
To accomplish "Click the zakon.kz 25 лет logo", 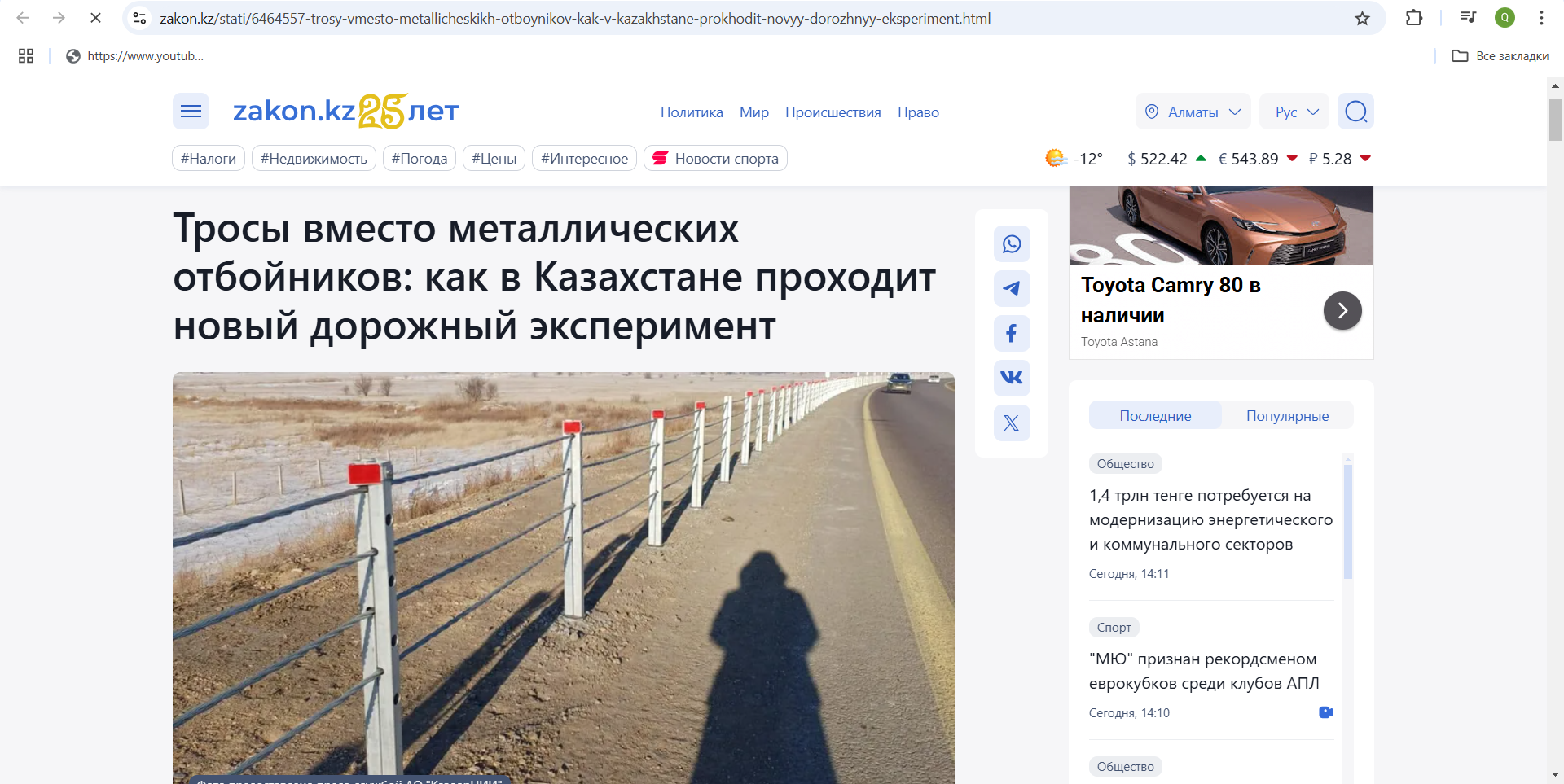I will coord(345,112).
